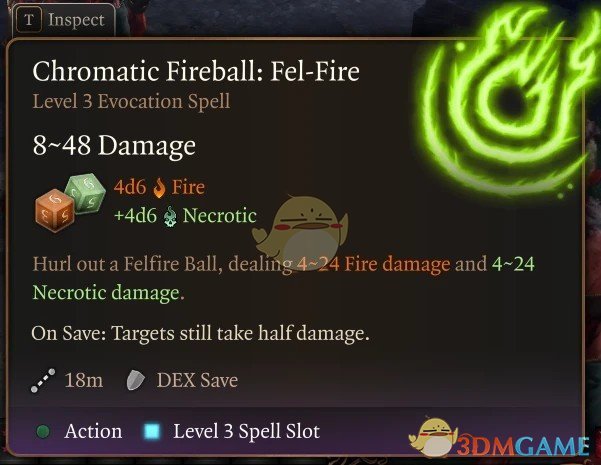Click the blue Level 3 Spell Slot square
Image resolution: width=601 pixels, height=465 pixels.
(x=152, y=431)
